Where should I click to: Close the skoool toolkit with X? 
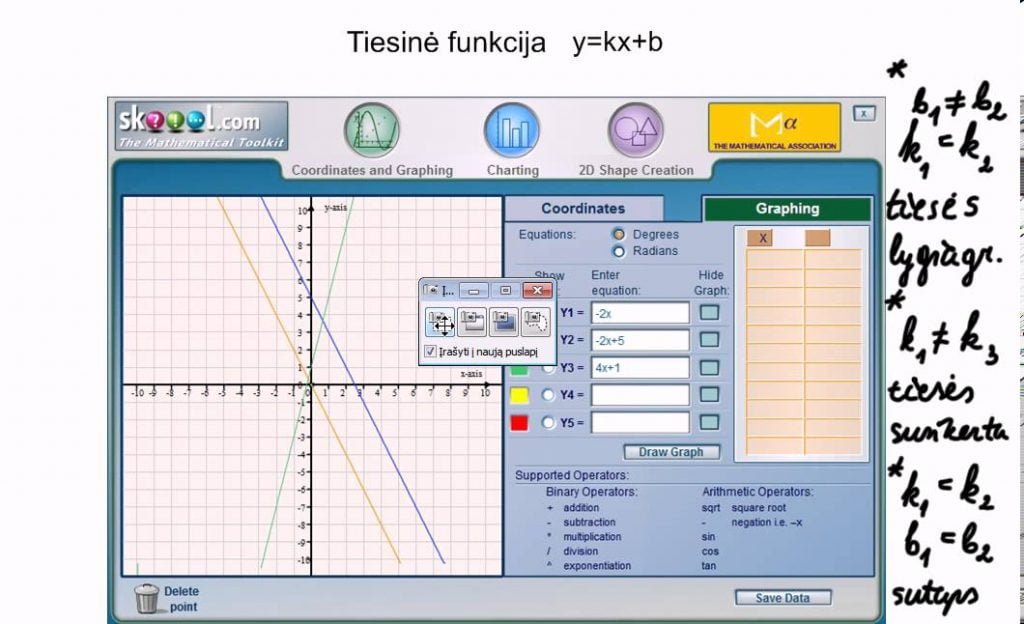coord(864,114)
